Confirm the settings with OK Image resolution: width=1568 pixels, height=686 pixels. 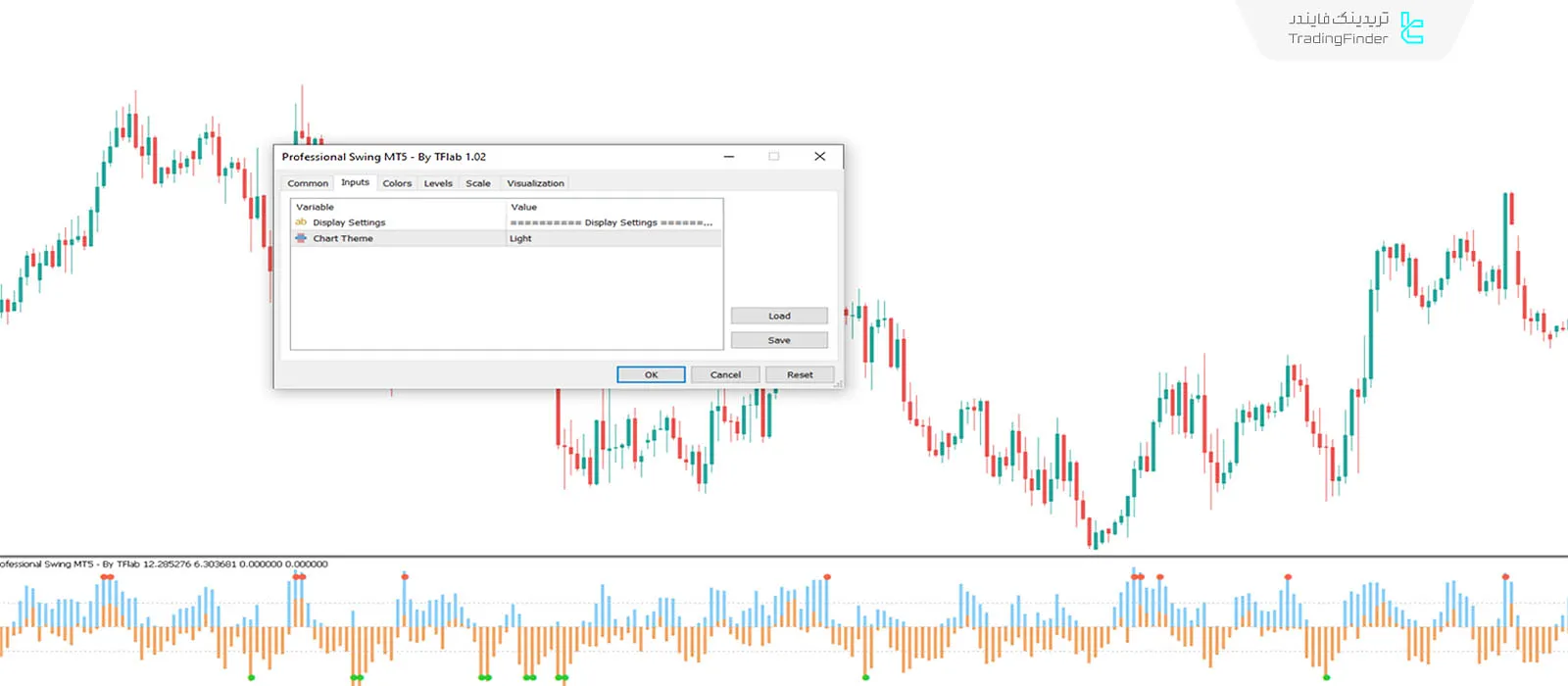pyautogui.click(x=651, y=374)
